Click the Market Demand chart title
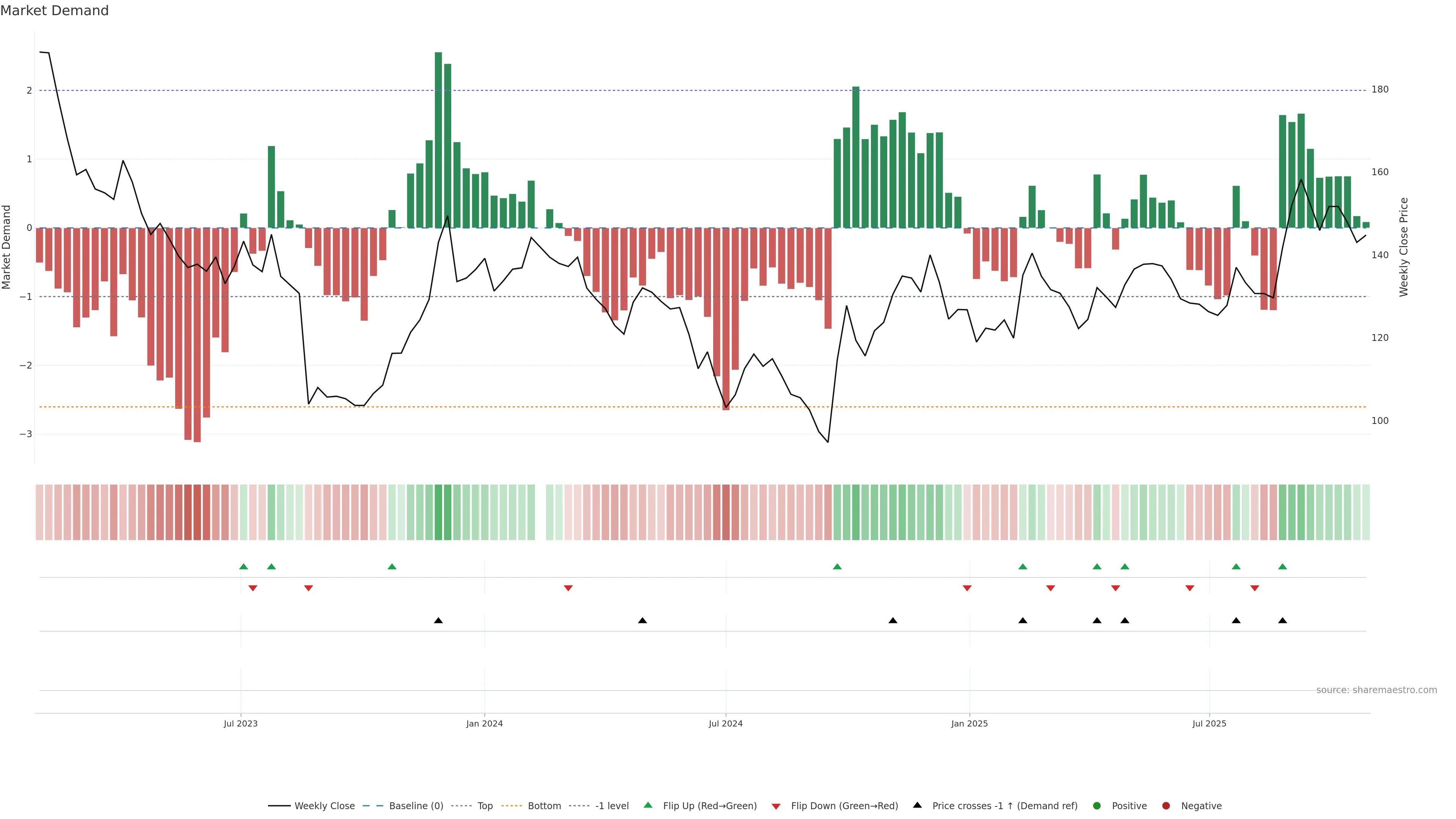Image resolution: width=1456 pixels, height=819 pixels. click(x=54, y=11)
